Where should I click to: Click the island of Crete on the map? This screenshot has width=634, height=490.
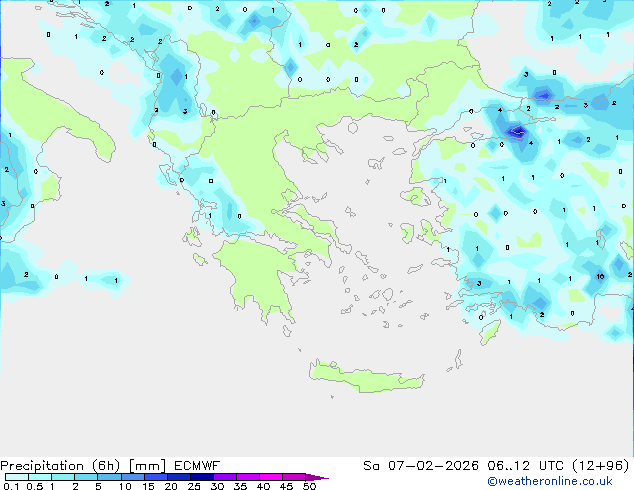366,376
